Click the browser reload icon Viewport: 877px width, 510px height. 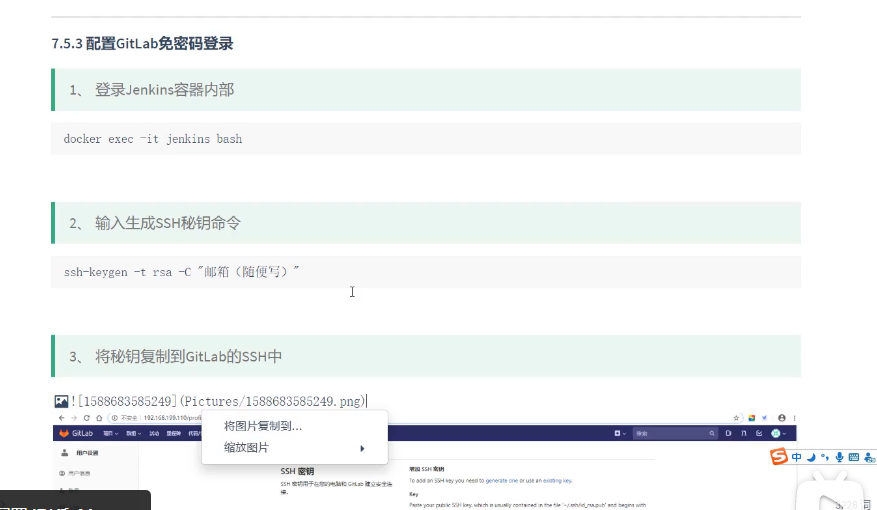87,418
